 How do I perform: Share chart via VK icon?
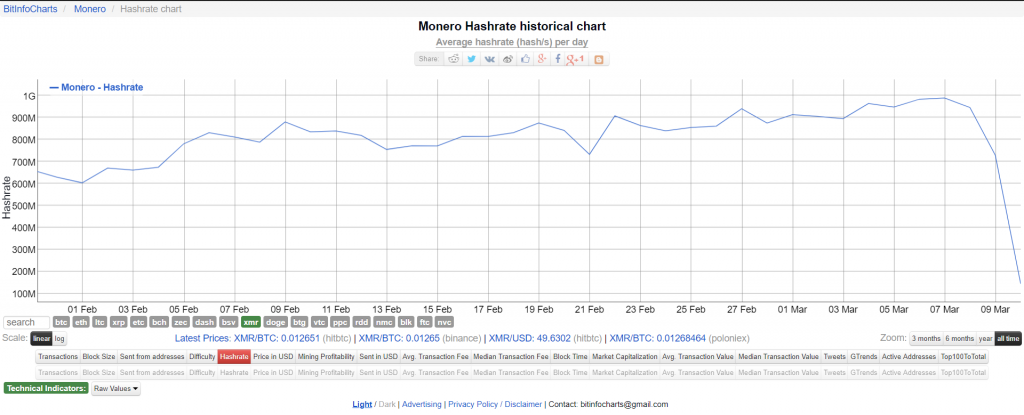[x=489, y=59]
